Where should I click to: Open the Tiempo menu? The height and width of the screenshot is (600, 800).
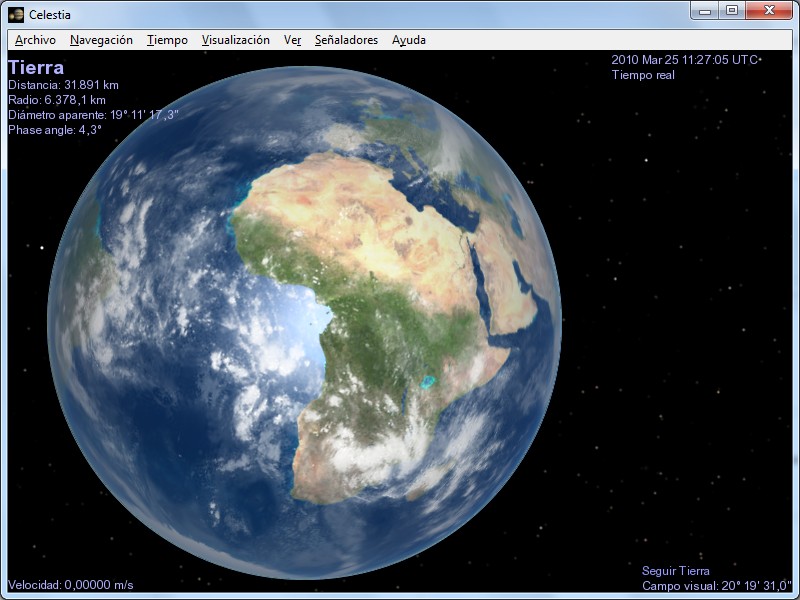pyautogui.click(x=167, y=40)
